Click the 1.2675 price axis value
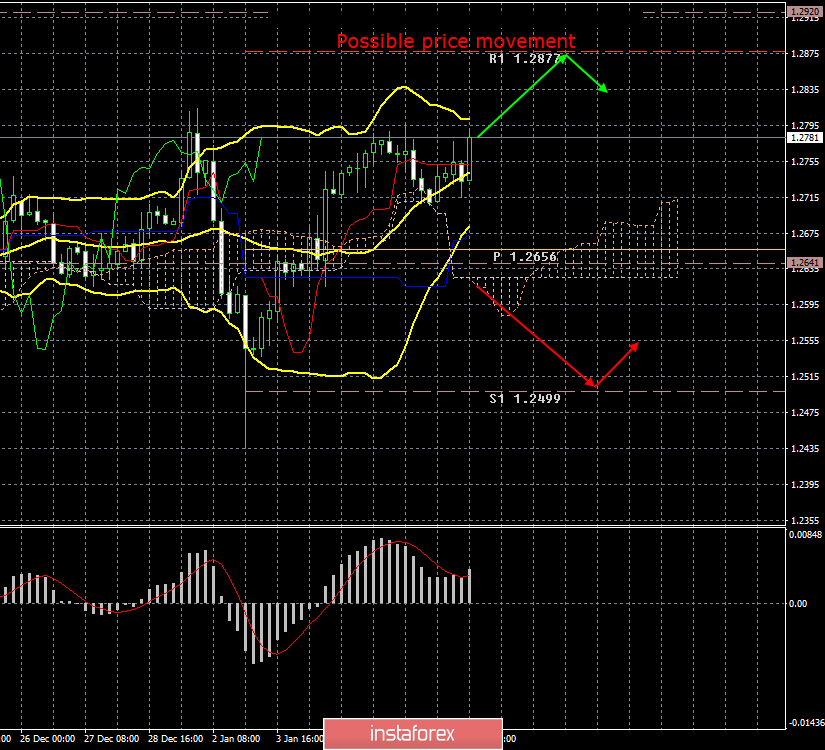825x750 pixels. [x=805, y=233]
